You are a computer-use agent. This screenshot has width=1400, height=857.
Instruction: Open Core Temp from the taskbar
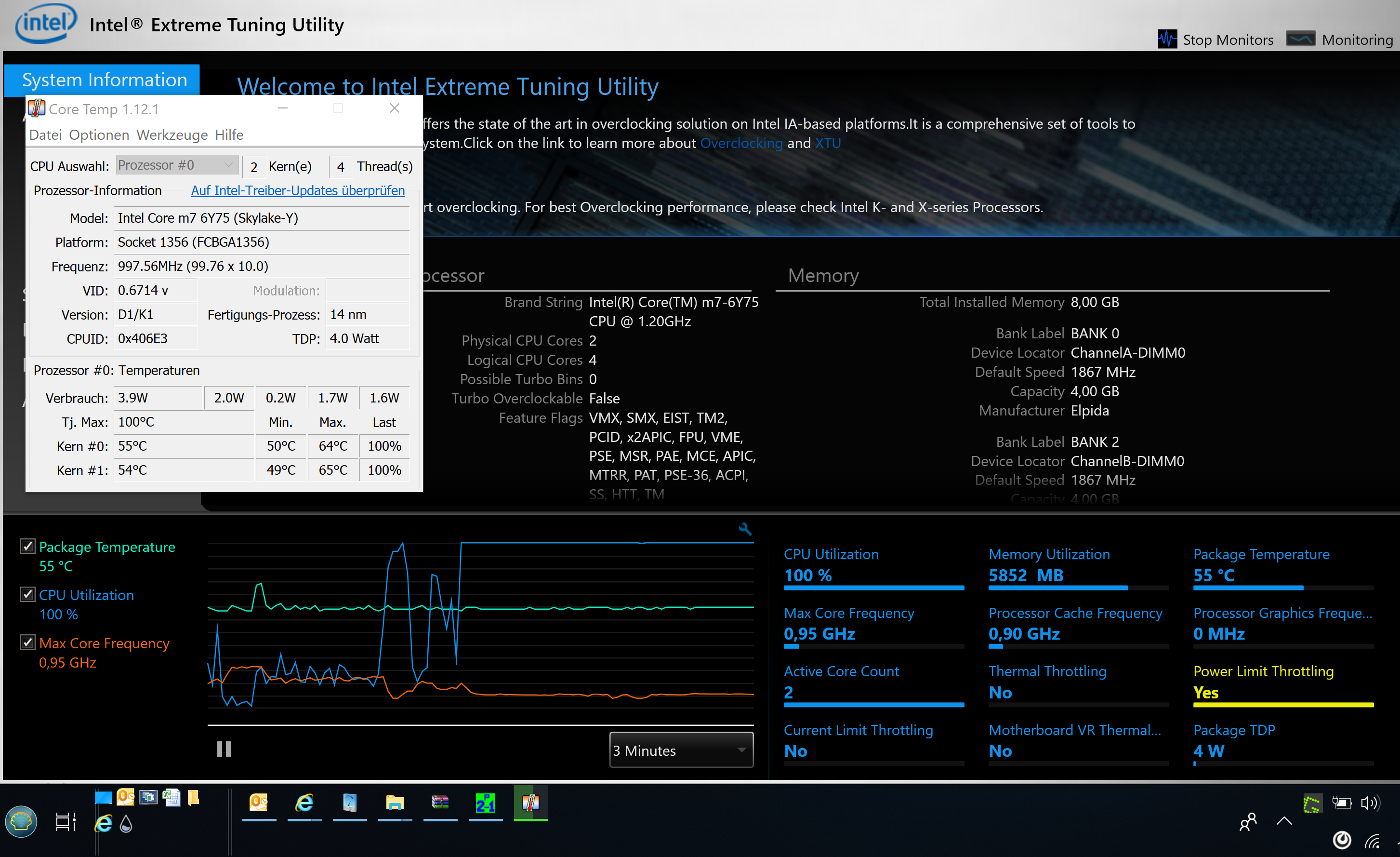point(531,803)
